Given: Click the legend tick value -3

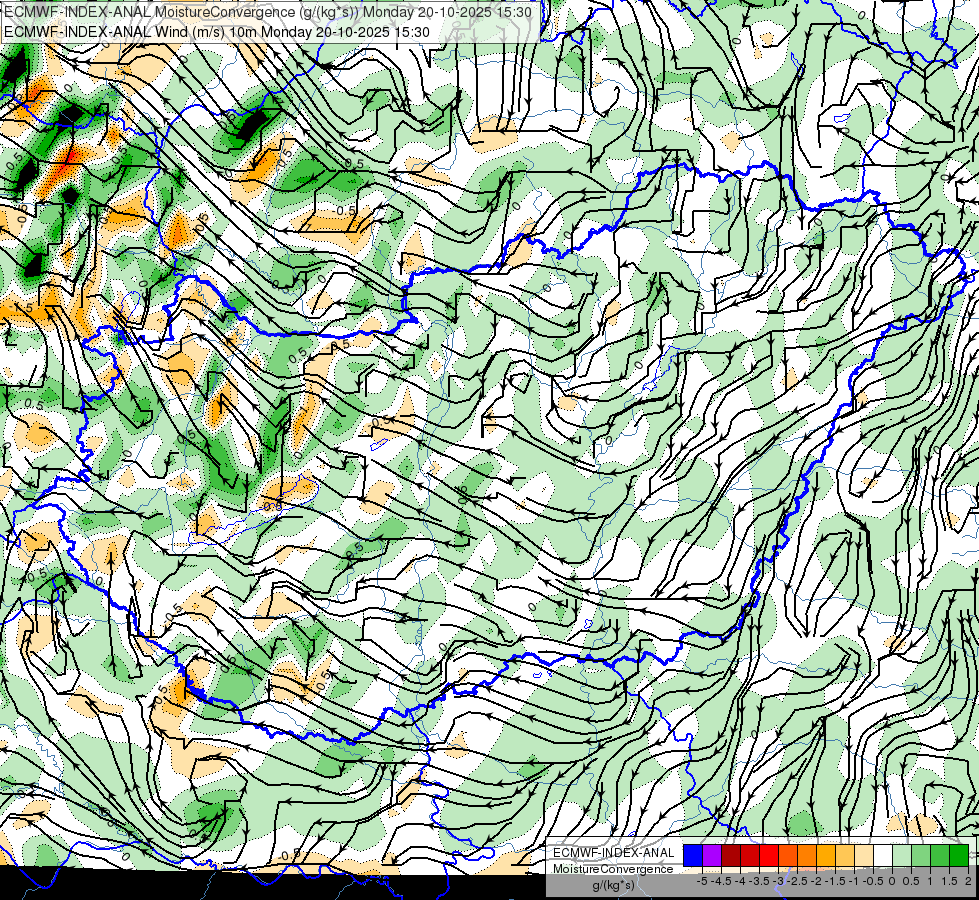Looking at the screenshot, I should pyautogui.click(x=779, y=881).
